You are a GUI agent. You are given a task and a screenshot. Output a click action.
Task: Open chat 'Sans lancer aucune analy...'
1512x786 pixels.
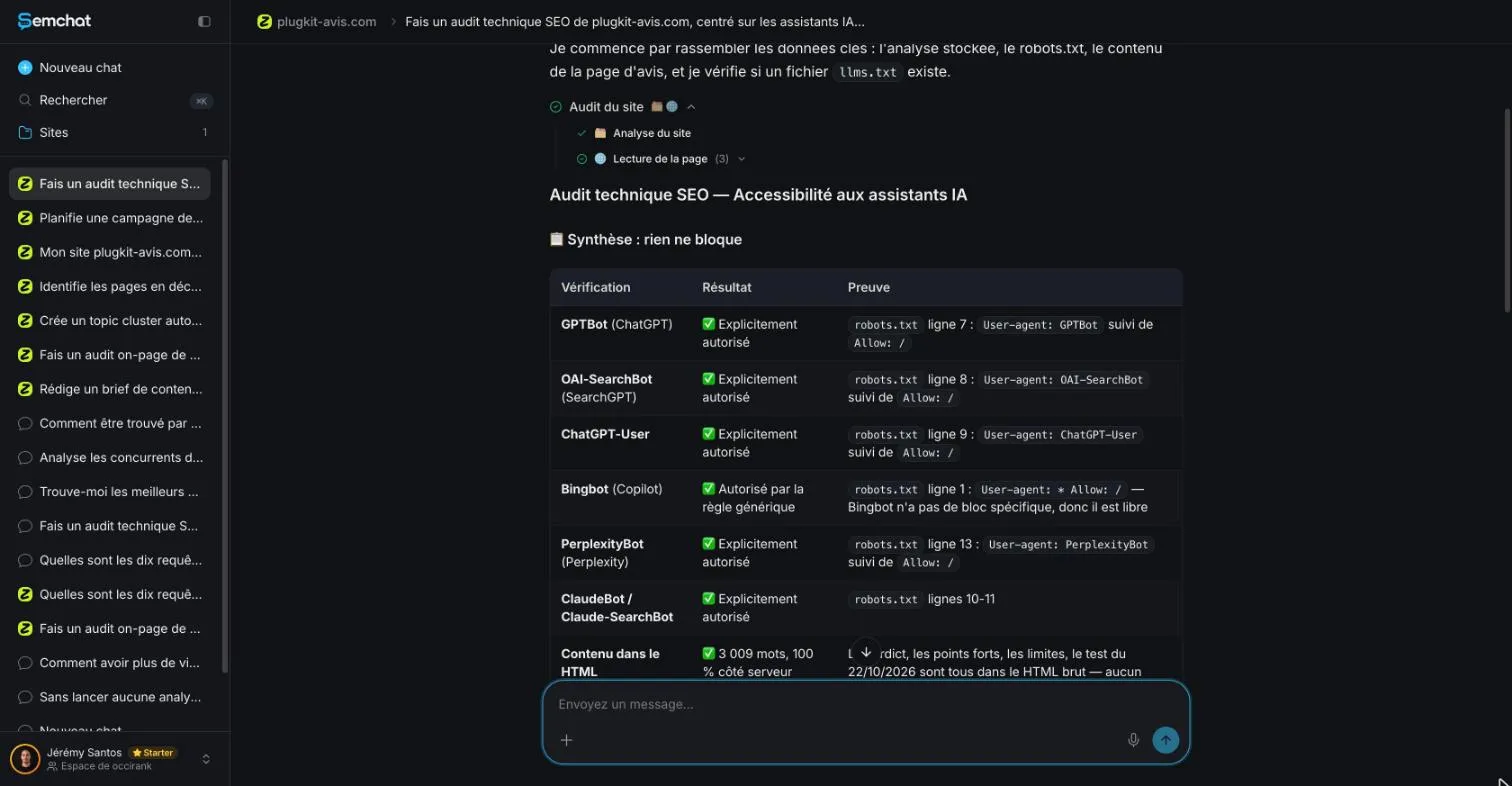(x=110, y=697)
